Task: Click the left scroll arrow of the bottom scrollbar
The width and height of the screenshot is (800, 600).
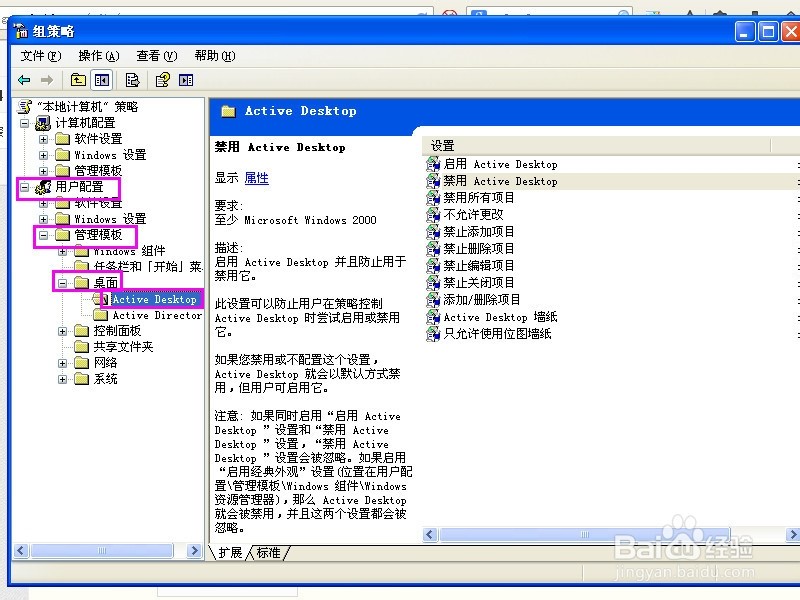Action: pos(22,550)
